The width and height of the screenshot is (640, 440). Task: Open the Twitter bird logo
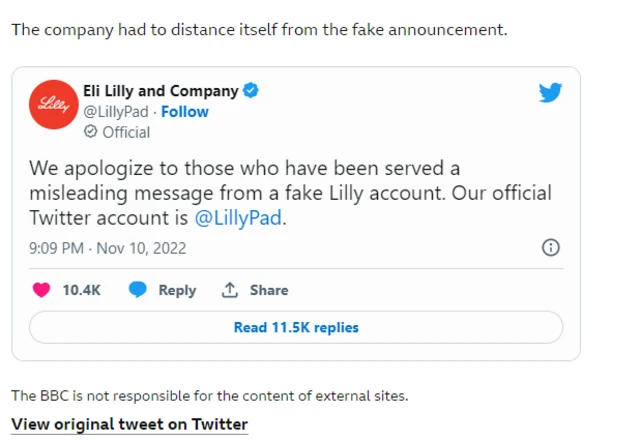(x=550, y=93)
